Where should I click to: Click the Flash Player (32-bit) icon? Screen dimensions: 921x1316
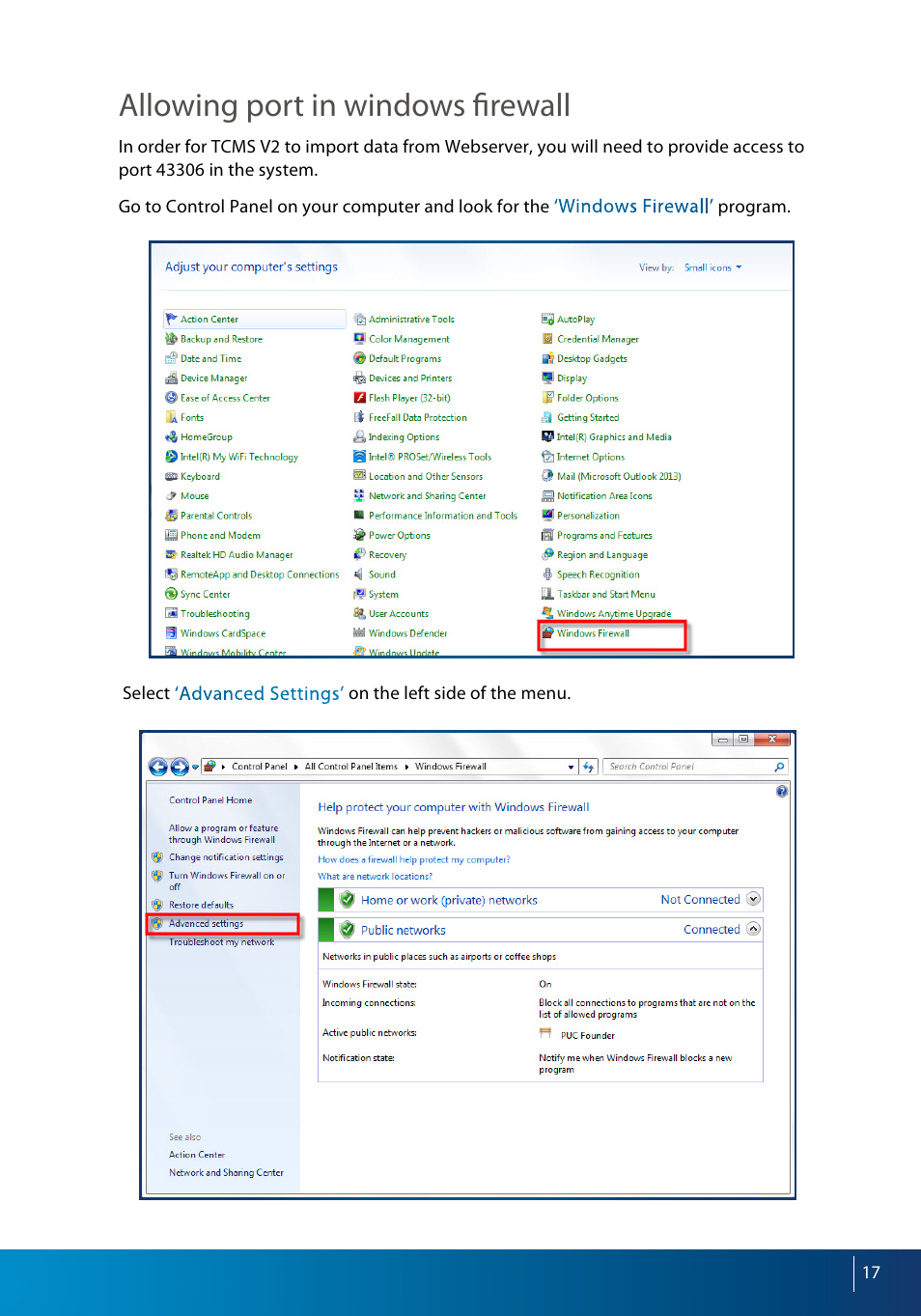pos(359,398)
